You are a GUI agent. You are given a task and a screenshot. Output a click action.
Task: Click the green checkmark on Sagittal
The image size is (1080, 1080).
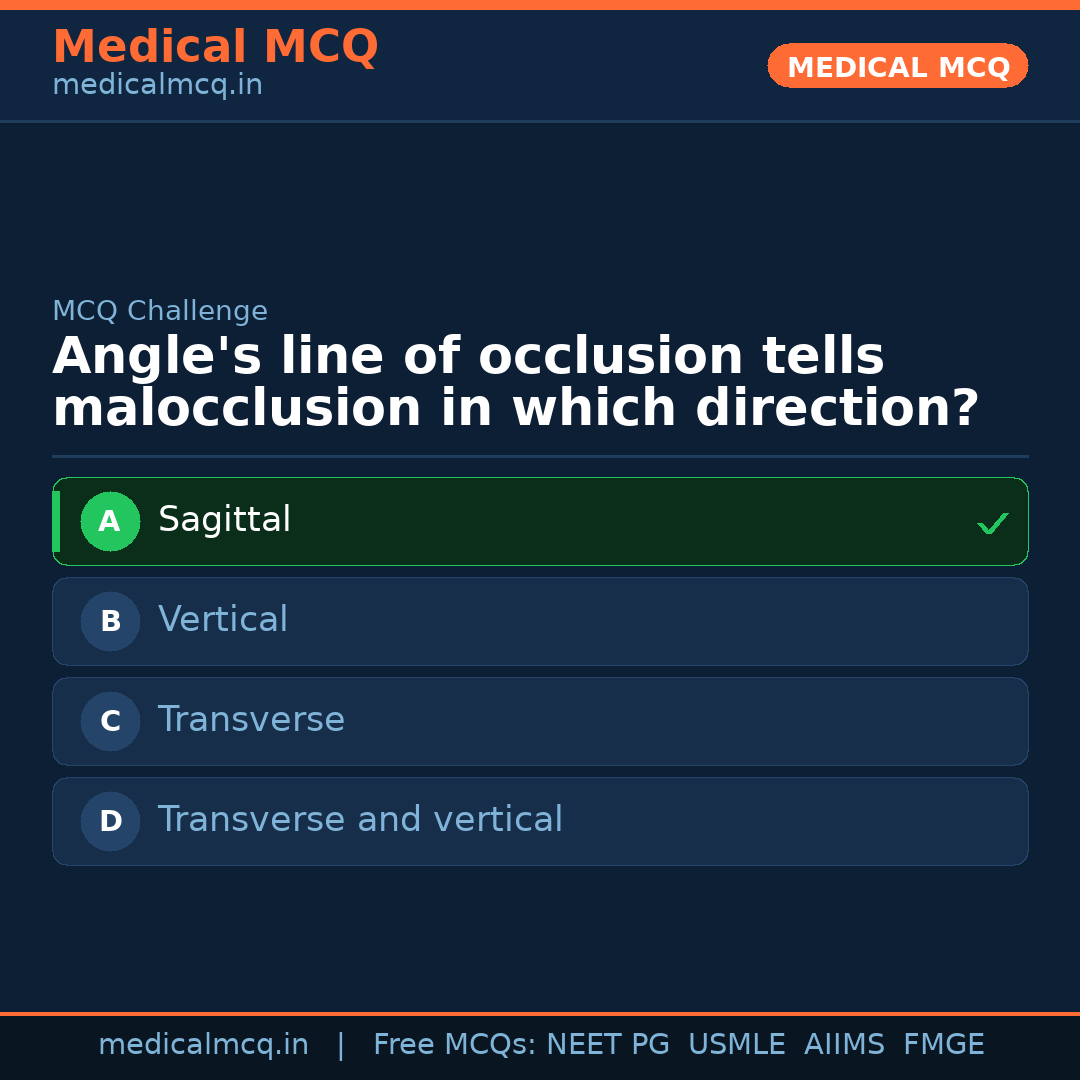(x=992, y=523)
